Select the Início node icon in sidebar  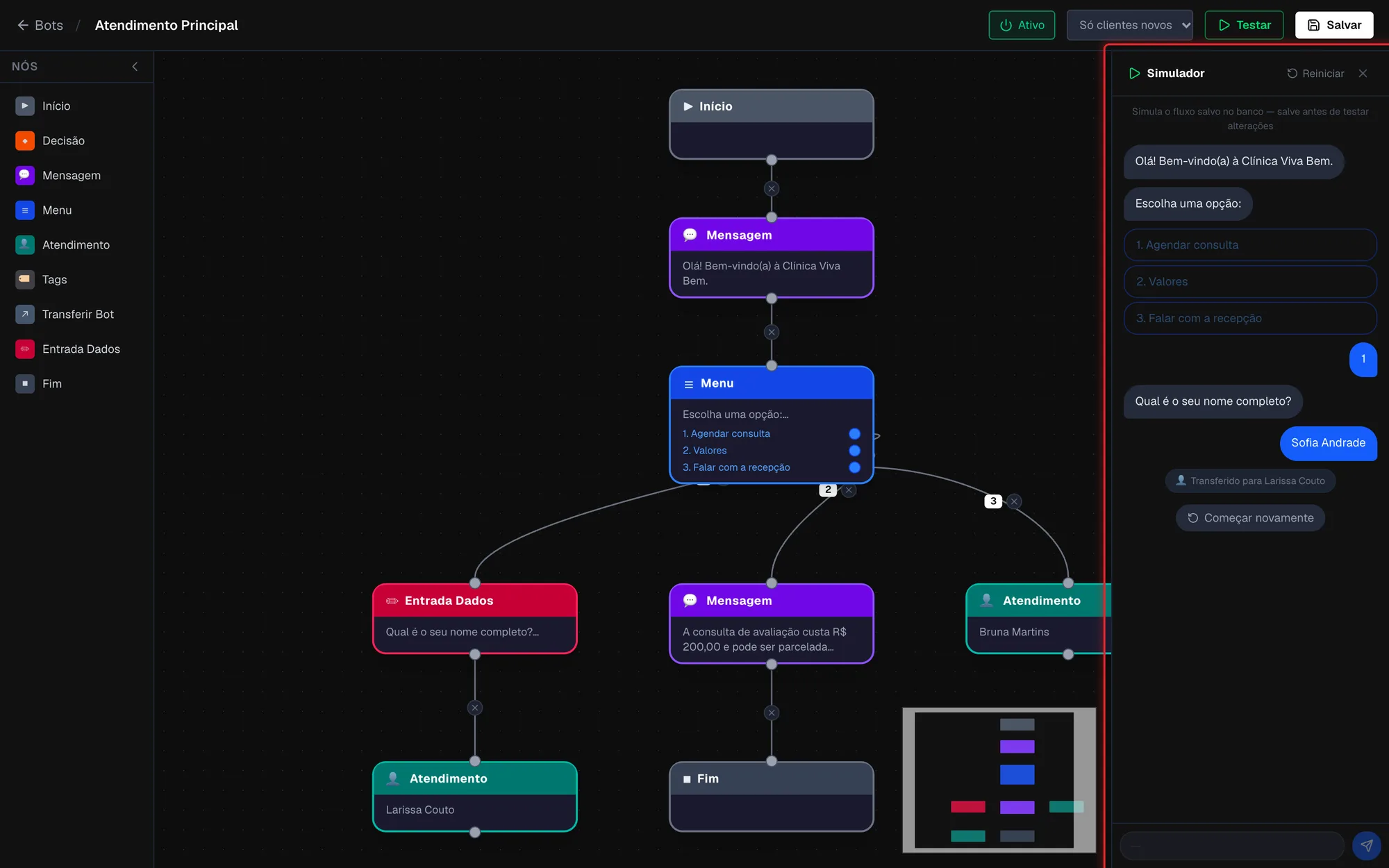pyautogui.click(x=25, y=106)
